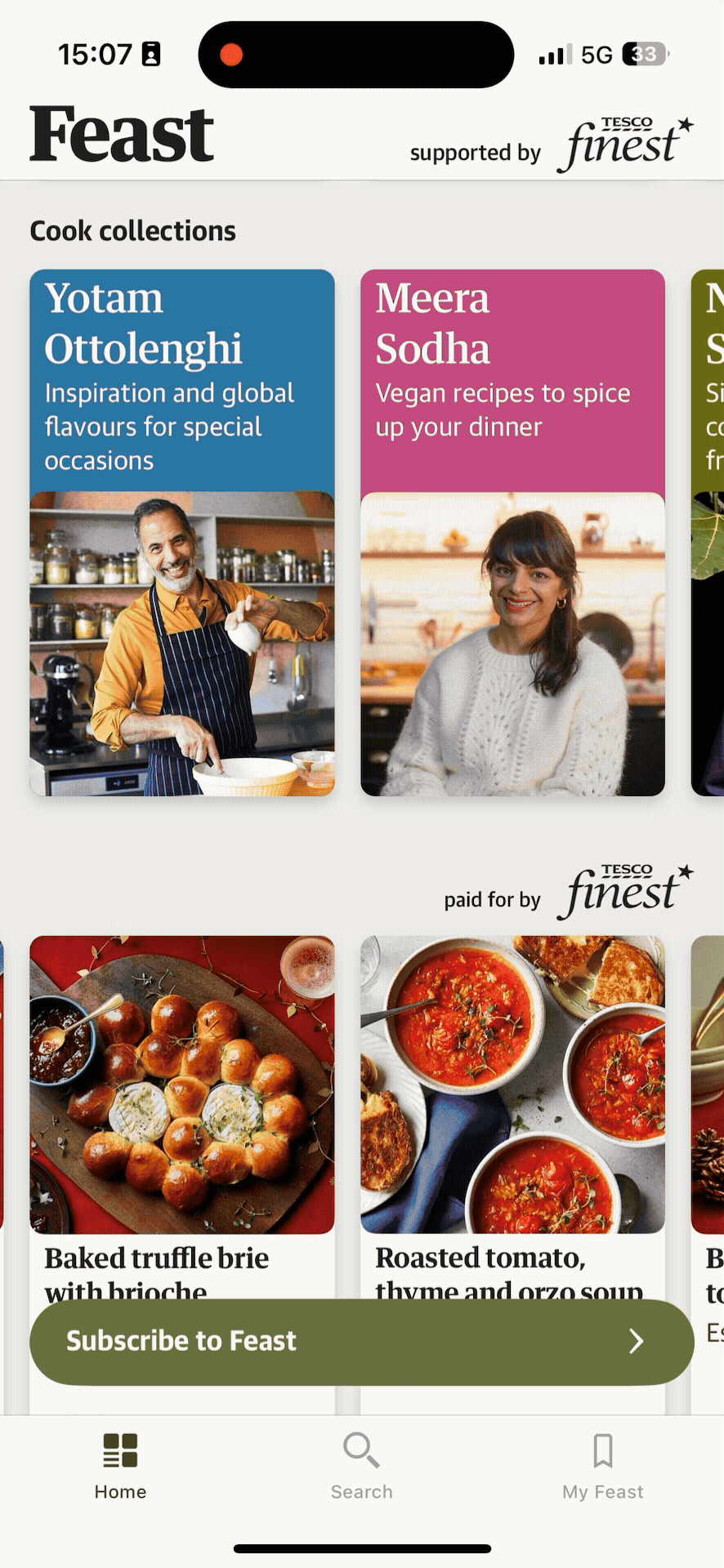The height and width of the screenshot is (1568, 724).
Task: Select the Baked truffle brie recipe image
Action: click(x=182, y=1085)
